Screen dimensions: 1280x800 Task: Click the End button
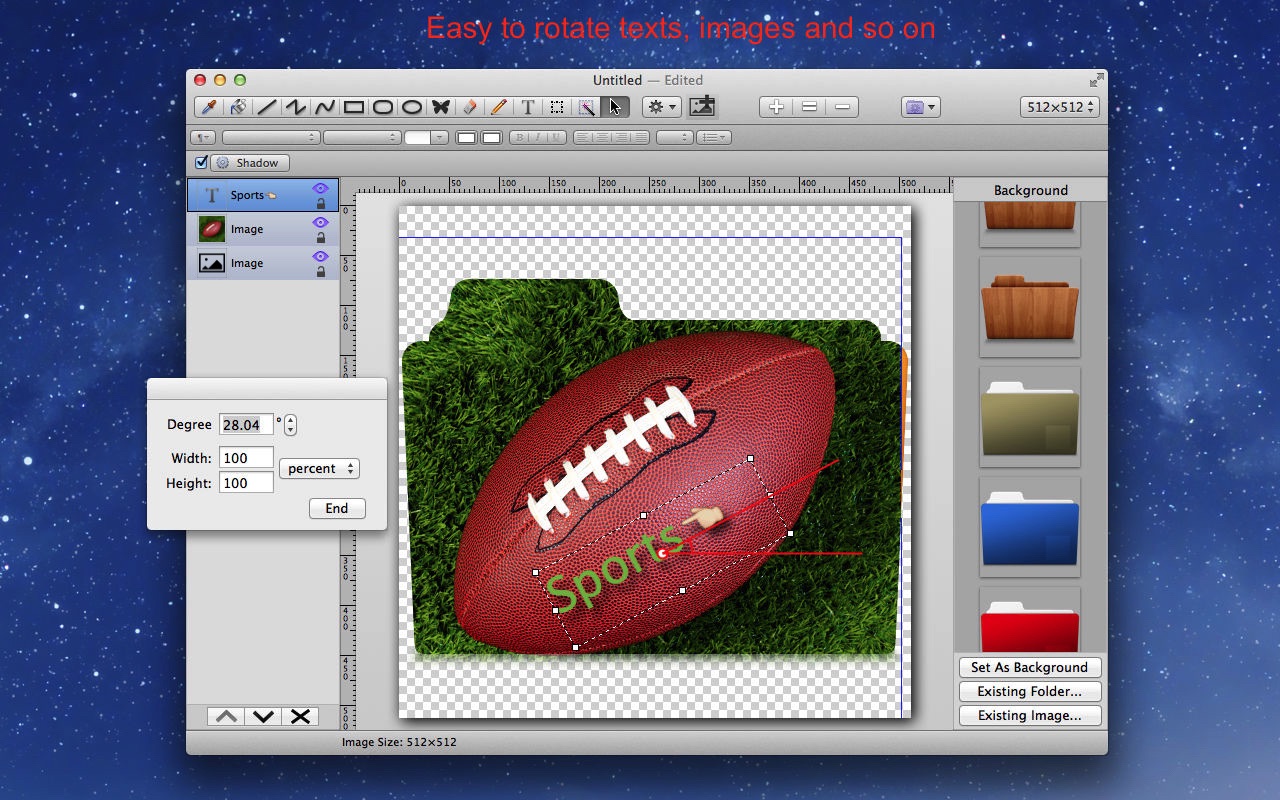(337, 508)
